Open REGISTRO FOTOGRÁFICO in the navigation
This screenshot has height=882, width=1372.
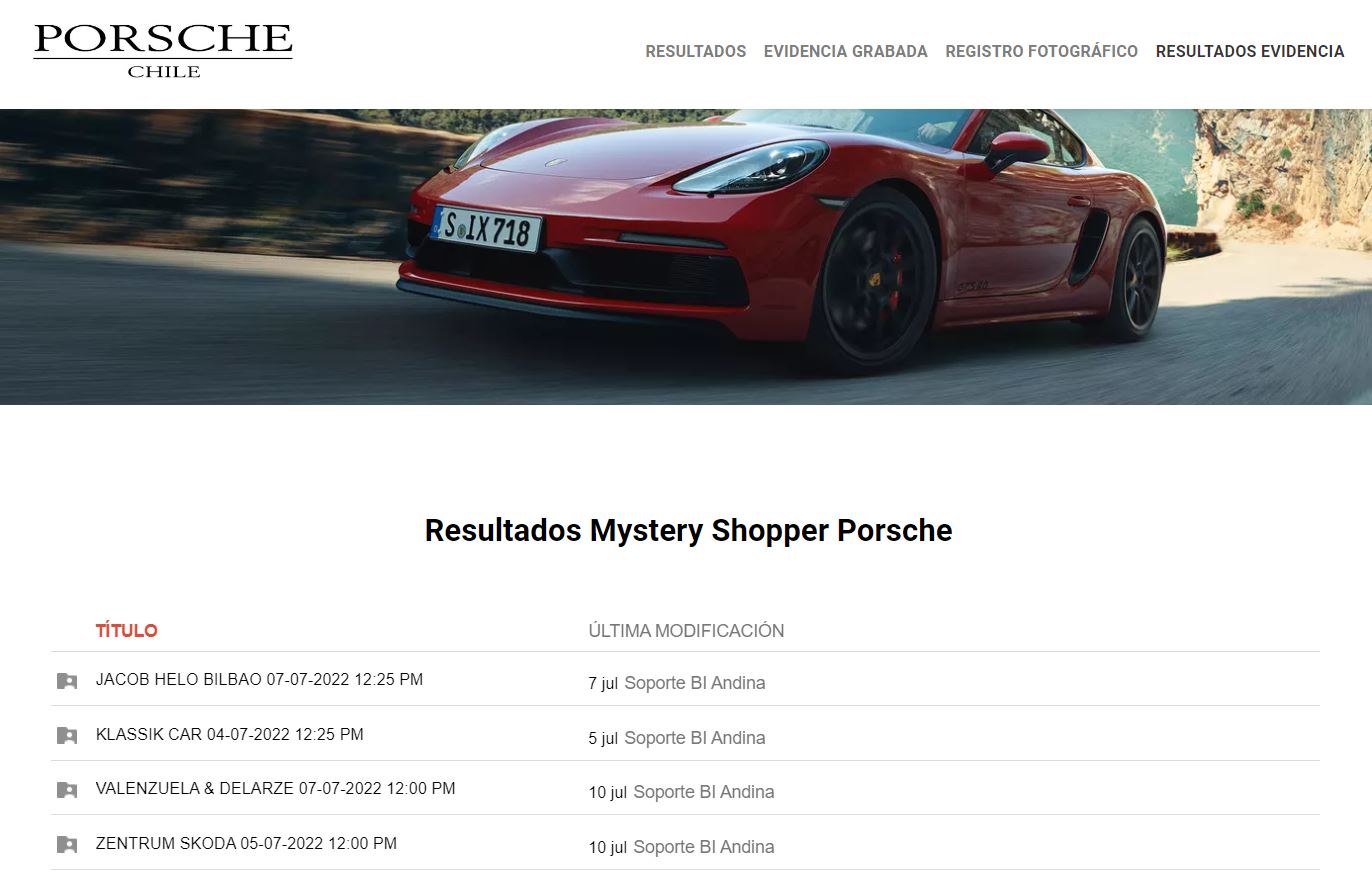point(1041,51)
